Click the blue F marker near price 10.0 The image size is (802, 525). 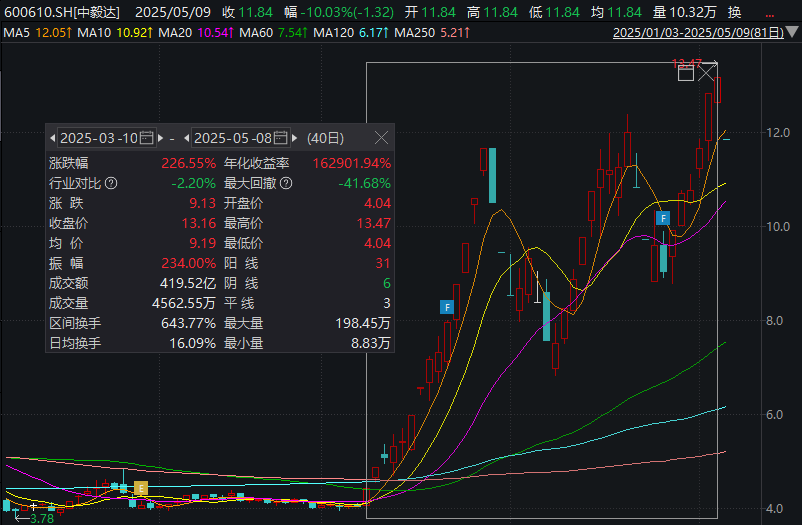coord(663,218)
